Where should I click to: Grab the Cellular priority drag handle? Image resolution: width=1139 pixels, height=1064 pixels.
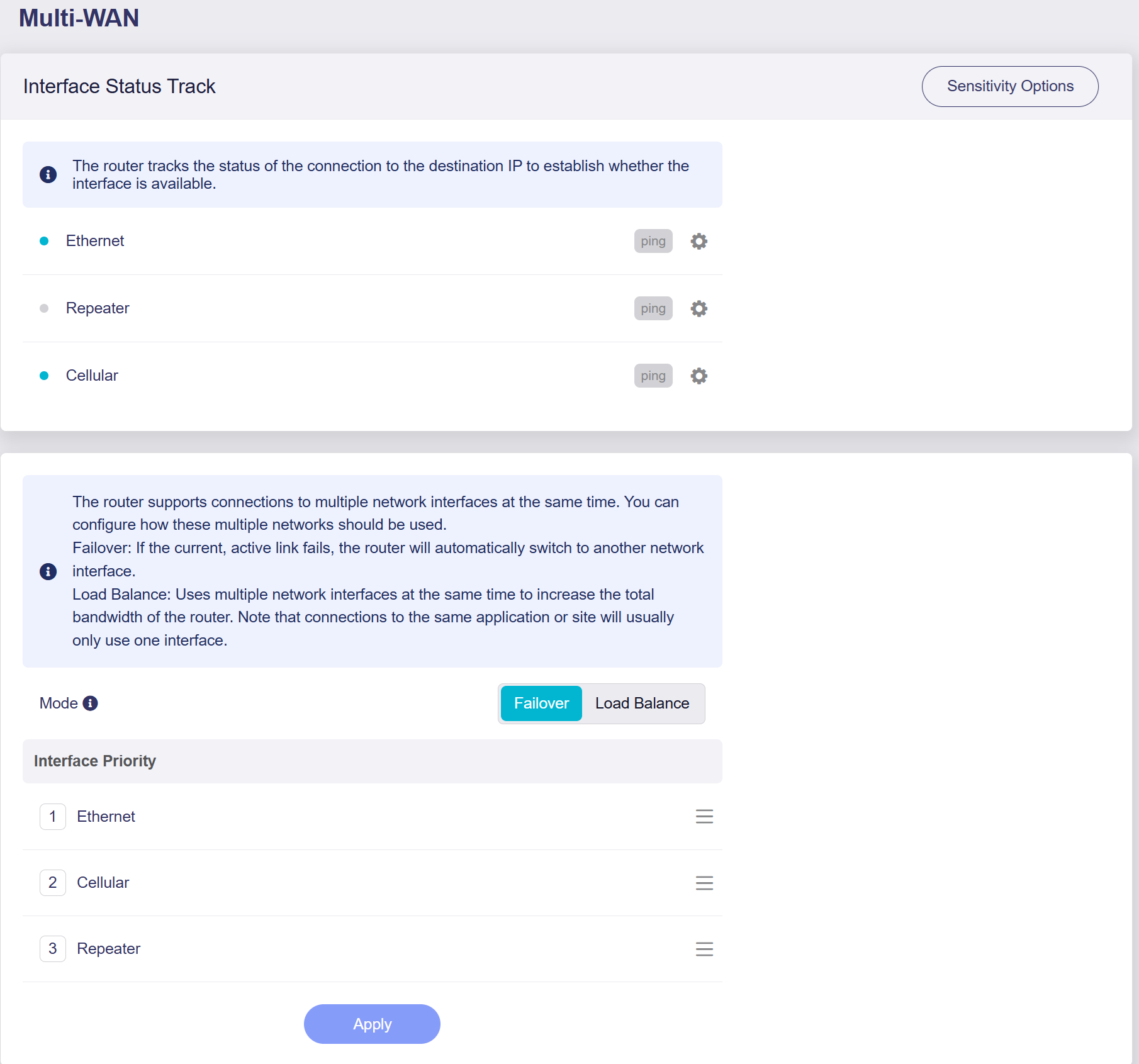coord(704,883)
